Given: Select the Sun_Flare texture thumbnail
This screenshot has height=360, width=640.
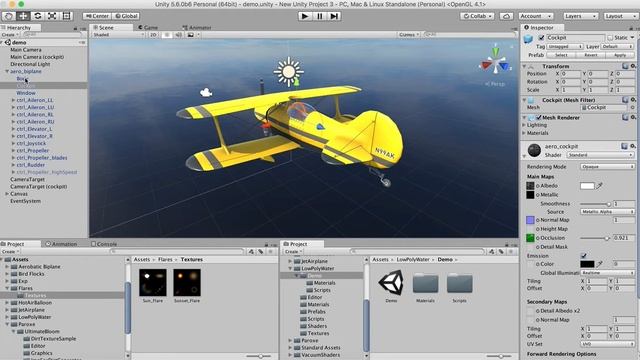Looking at the screenshot, I should tap(153, 282).
